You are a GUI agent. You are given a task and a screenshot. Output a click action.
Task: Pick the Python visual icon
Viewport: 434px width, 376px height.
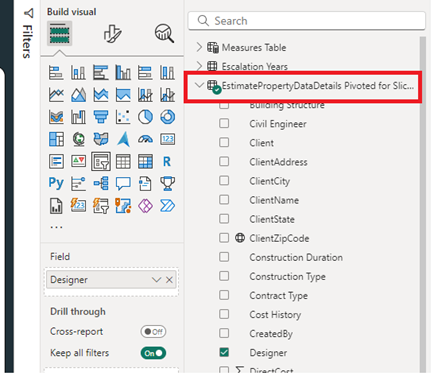click(x=56, y=183)
